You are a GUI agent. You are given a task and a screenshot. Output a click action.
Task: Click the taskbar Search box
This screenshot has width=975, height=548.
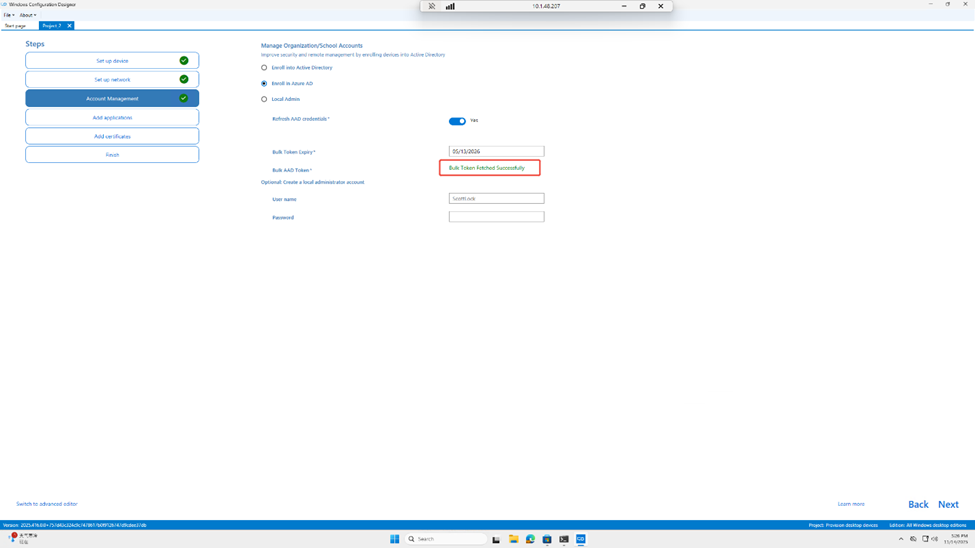click(446, 539)
